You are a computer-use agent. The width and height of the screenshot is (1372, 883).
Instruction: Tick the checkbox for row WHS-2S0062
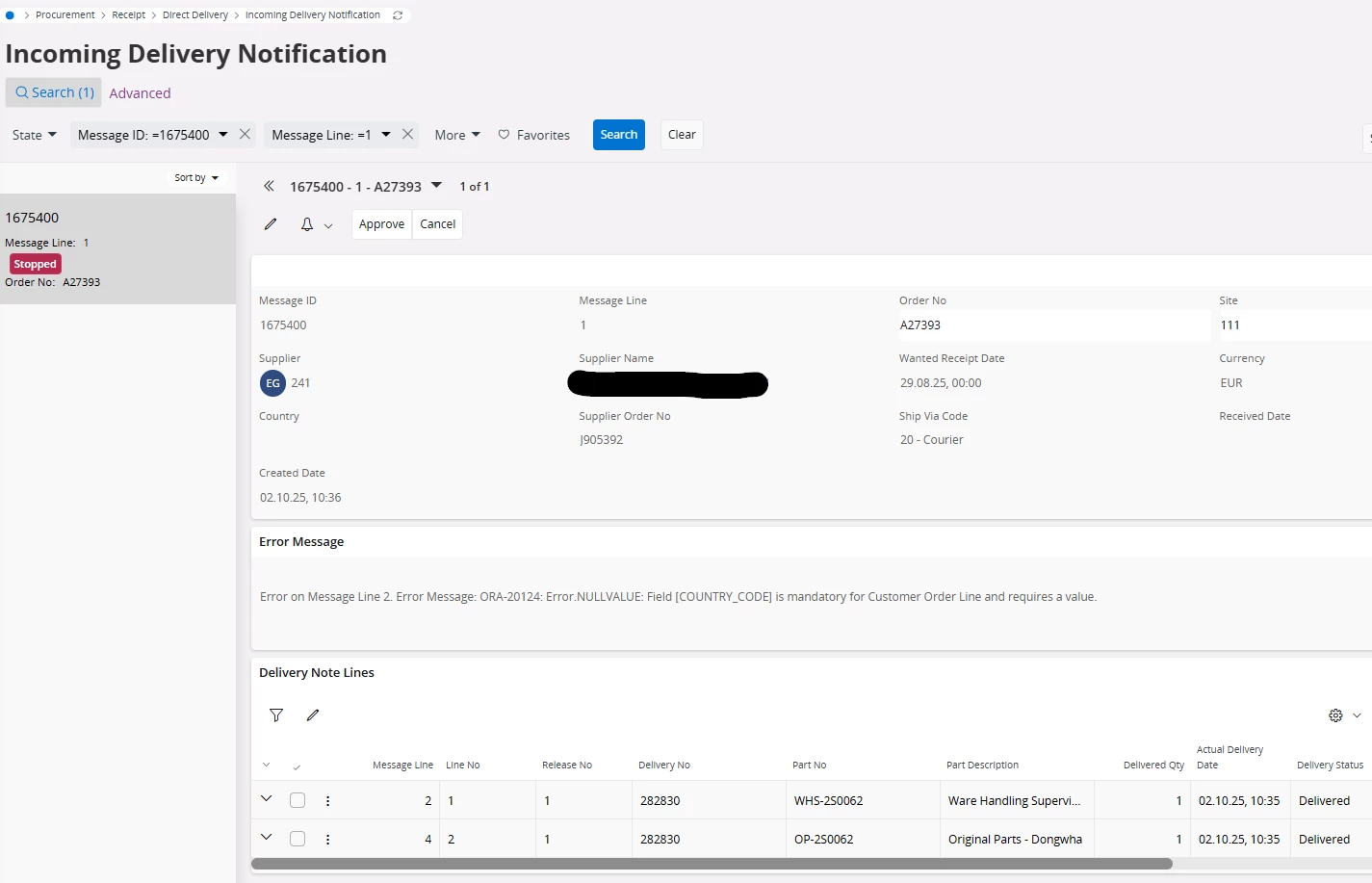pos(298,800)
